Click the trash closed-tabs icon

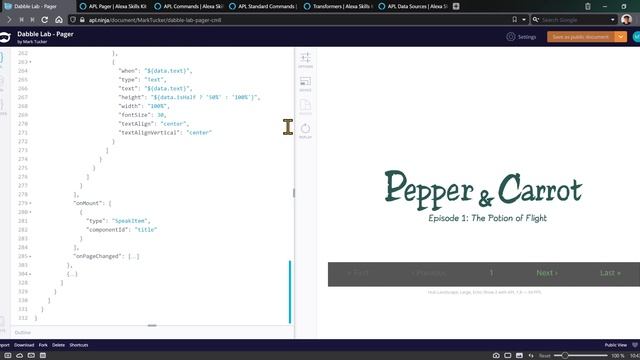tap(587, 6)
